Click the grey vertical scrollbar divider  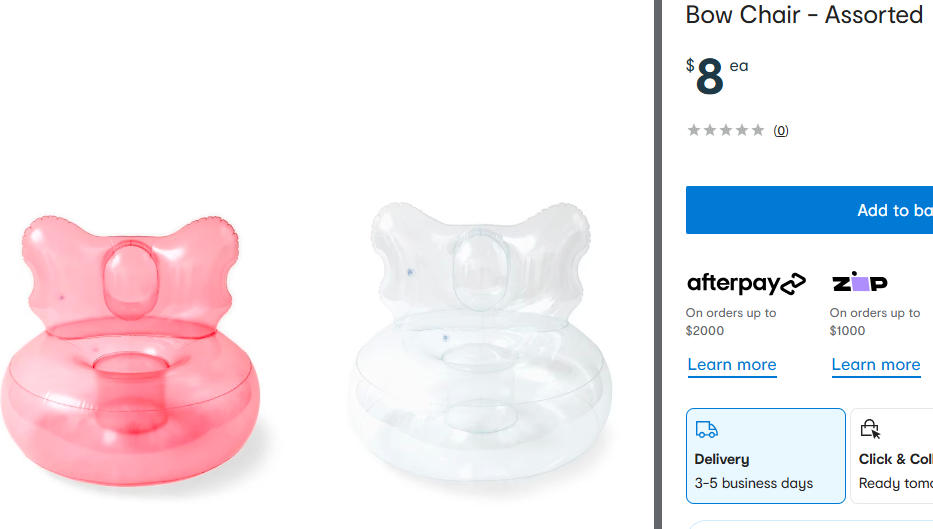coord(657,264)
